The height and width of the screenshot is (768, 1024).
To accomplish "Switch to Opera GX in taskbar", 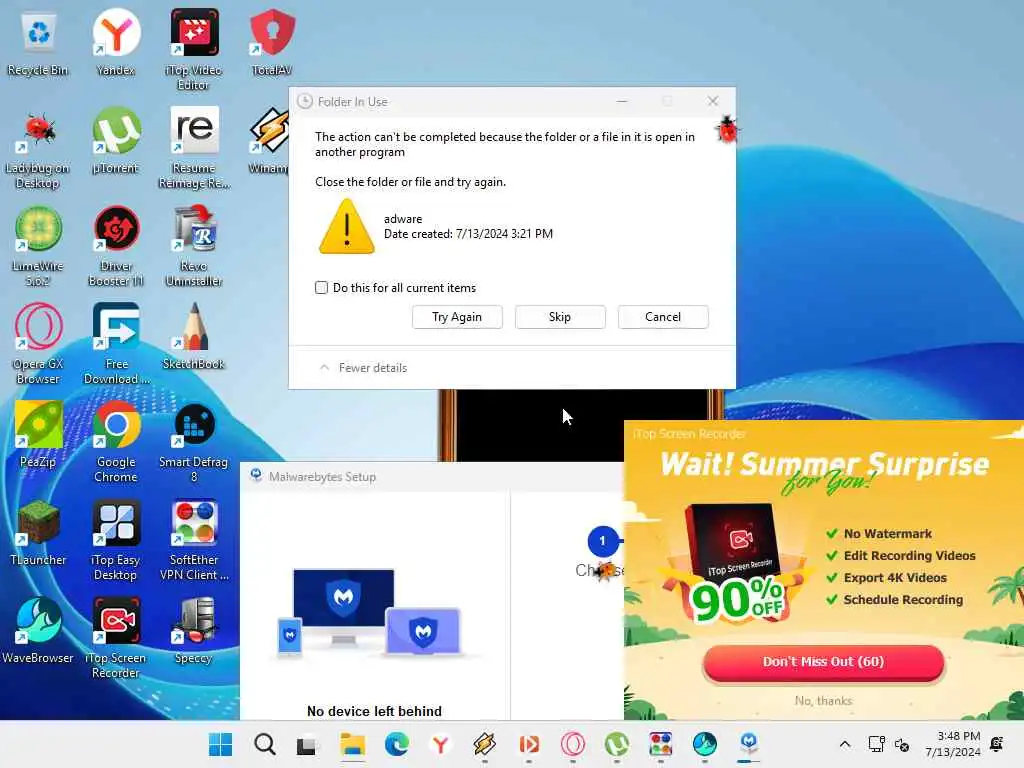I will (573, 744).
